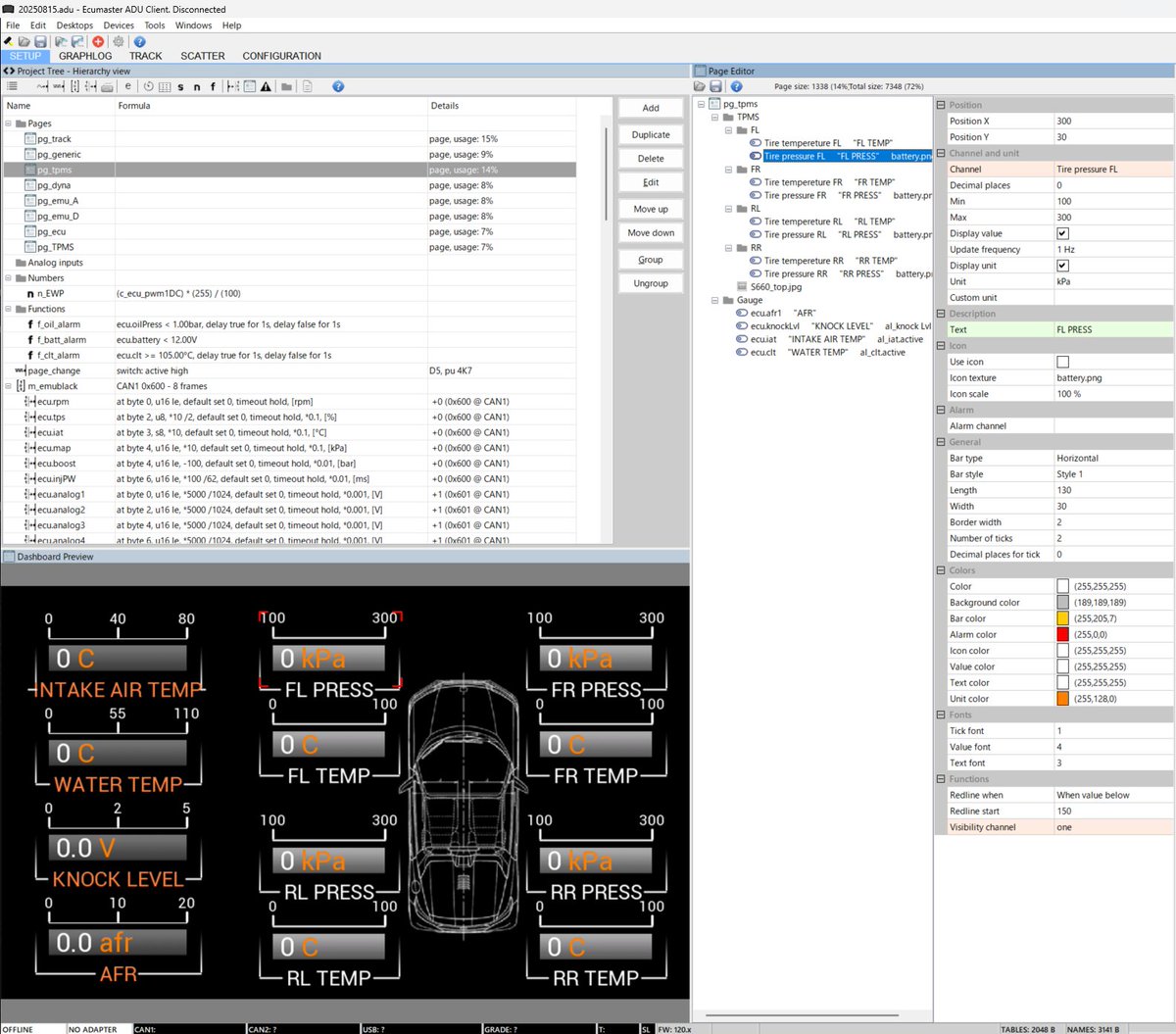This screenshot has height=1034, width=1176.
Task: Click the red plus icon in the main toolbar
Action: [98, 41]
